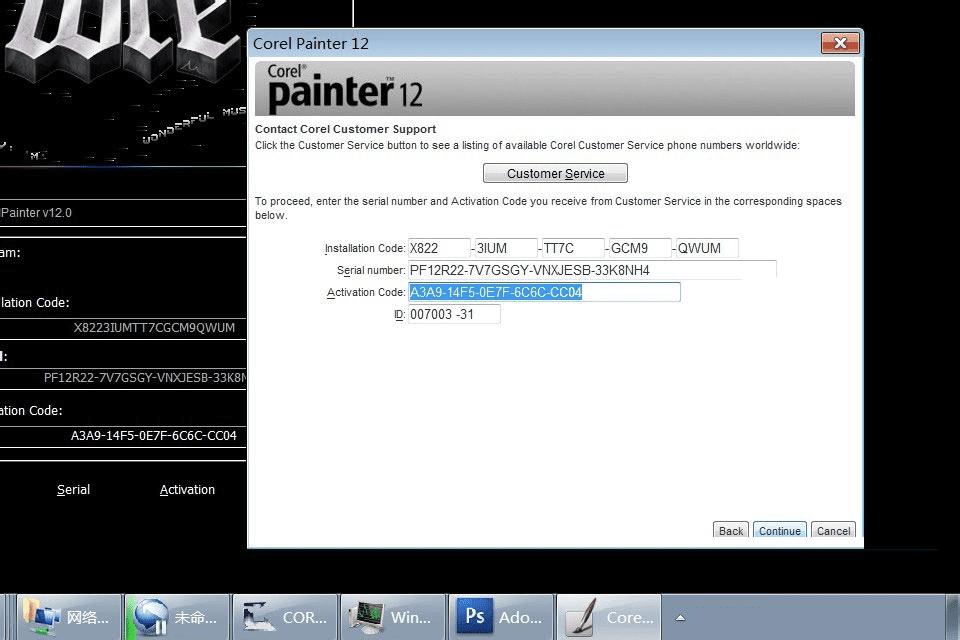Screen dimensions: 960x640
Task: Click the Corel Painter 12 logo banner
Action: click(x=555, y=88)
